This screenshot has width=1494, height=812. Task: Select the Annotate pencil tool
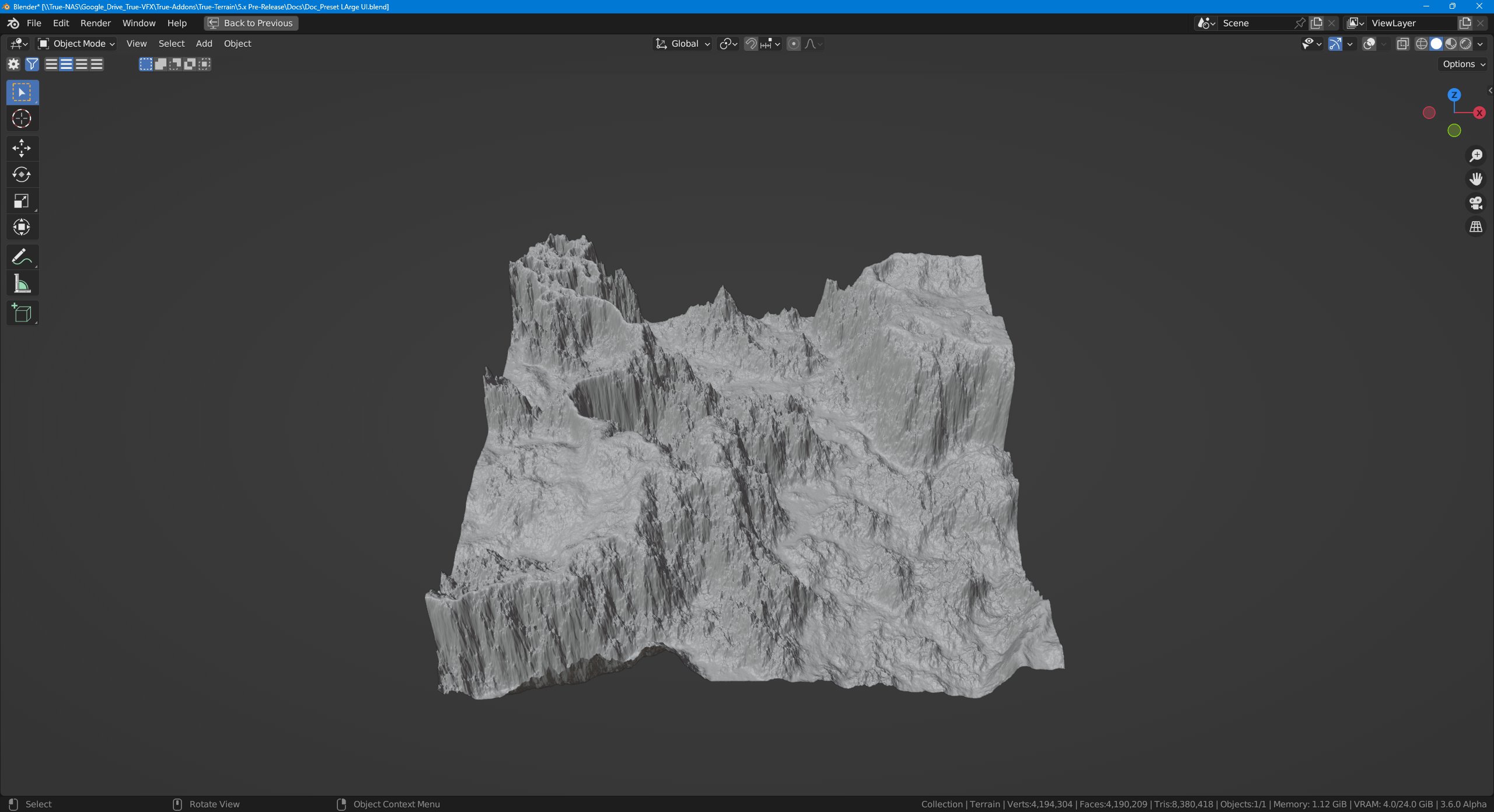[x=22, y=257]
